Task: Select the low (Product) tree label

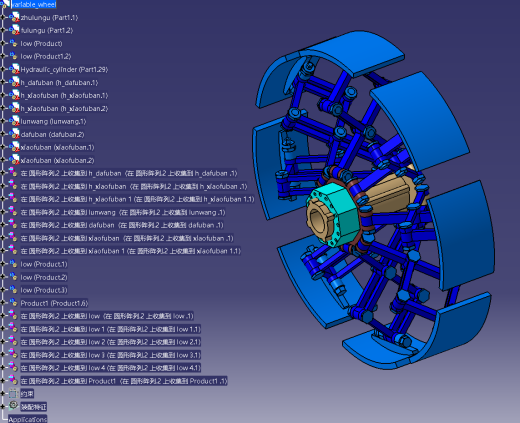Action: pos(41,43)
